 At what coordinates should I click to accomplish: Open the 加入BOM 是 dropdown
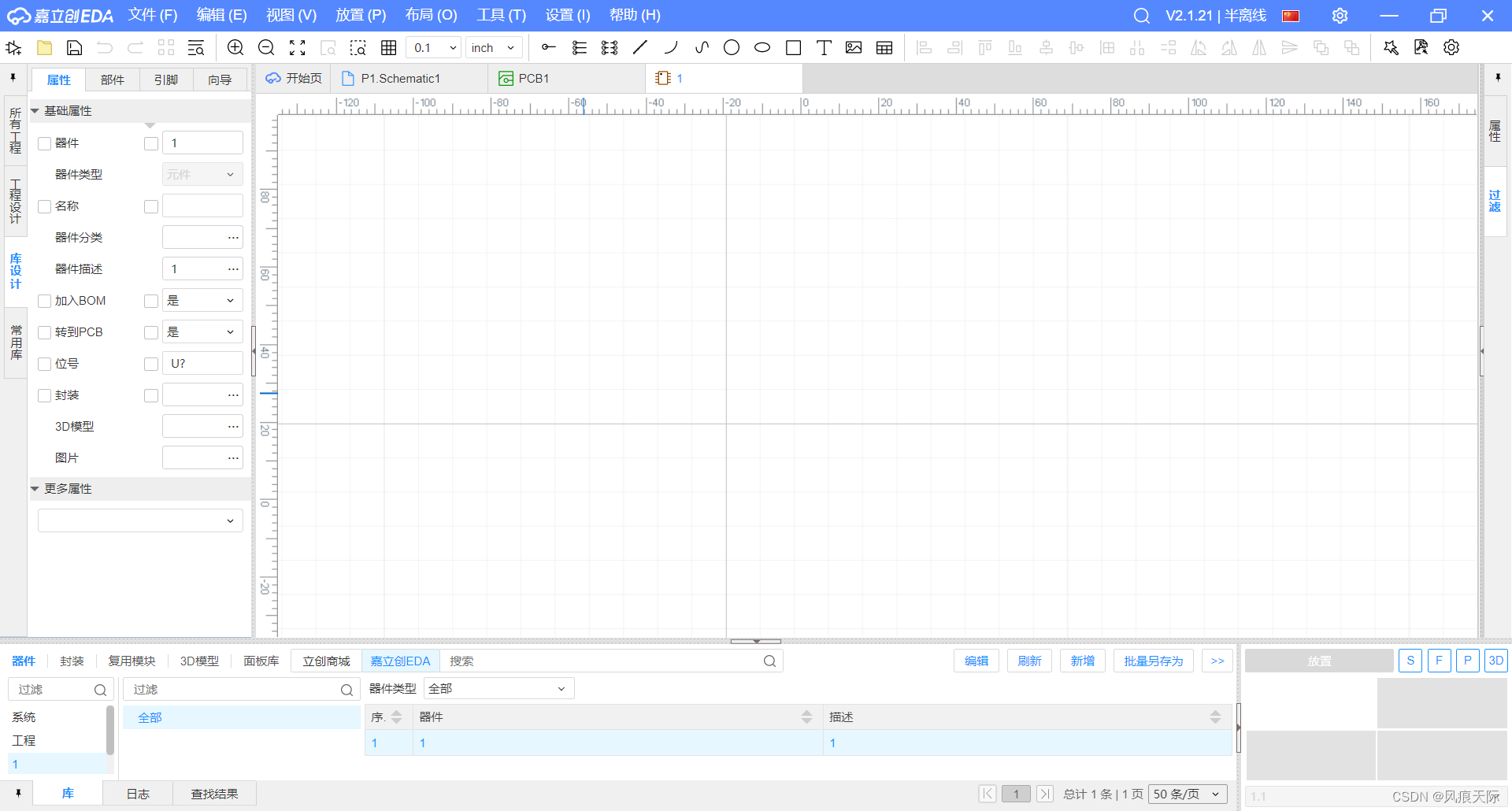tap(202, 301)
